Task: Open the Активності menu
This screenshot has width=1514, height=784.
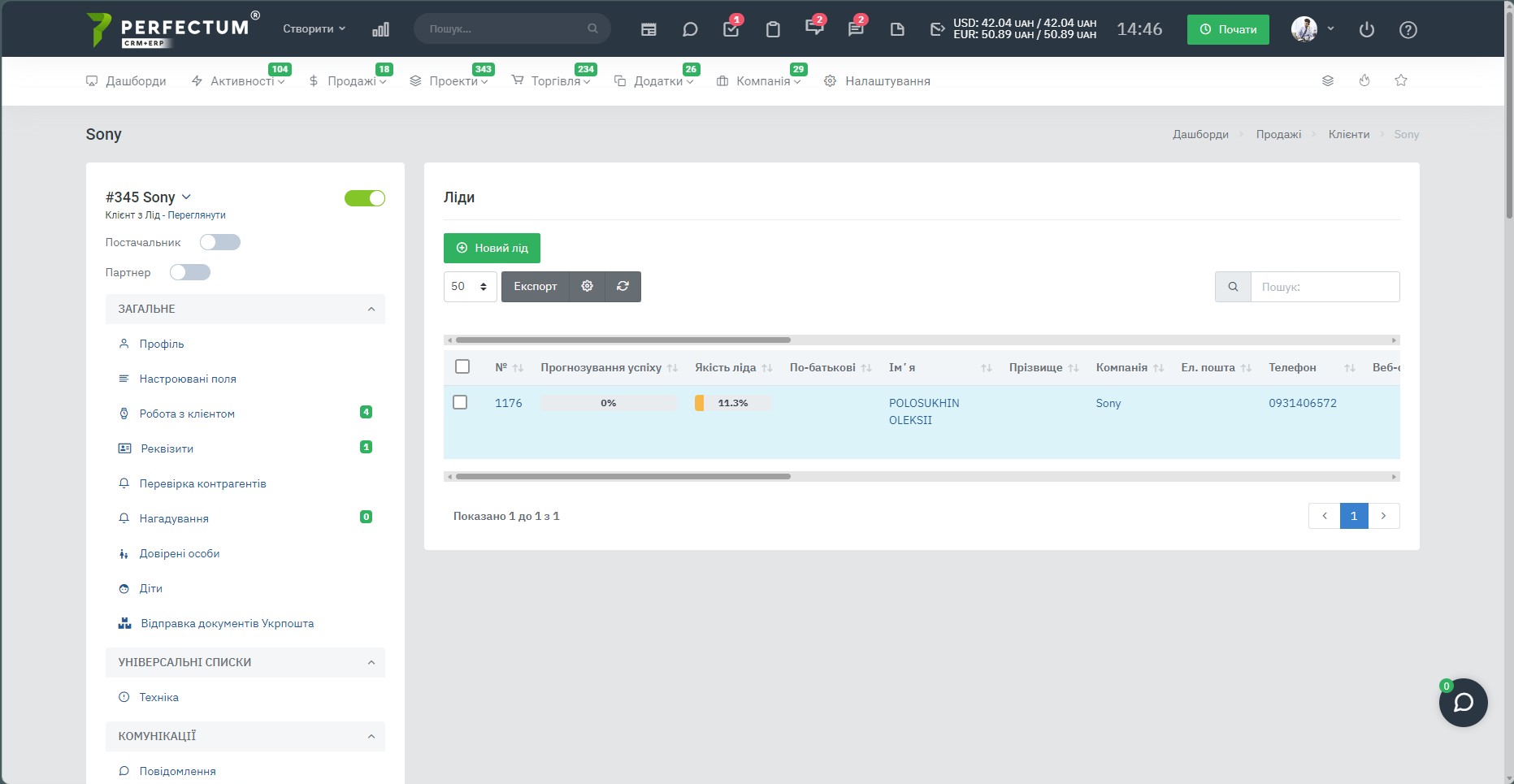Action: pyautogui.click(x=238, y=81)
